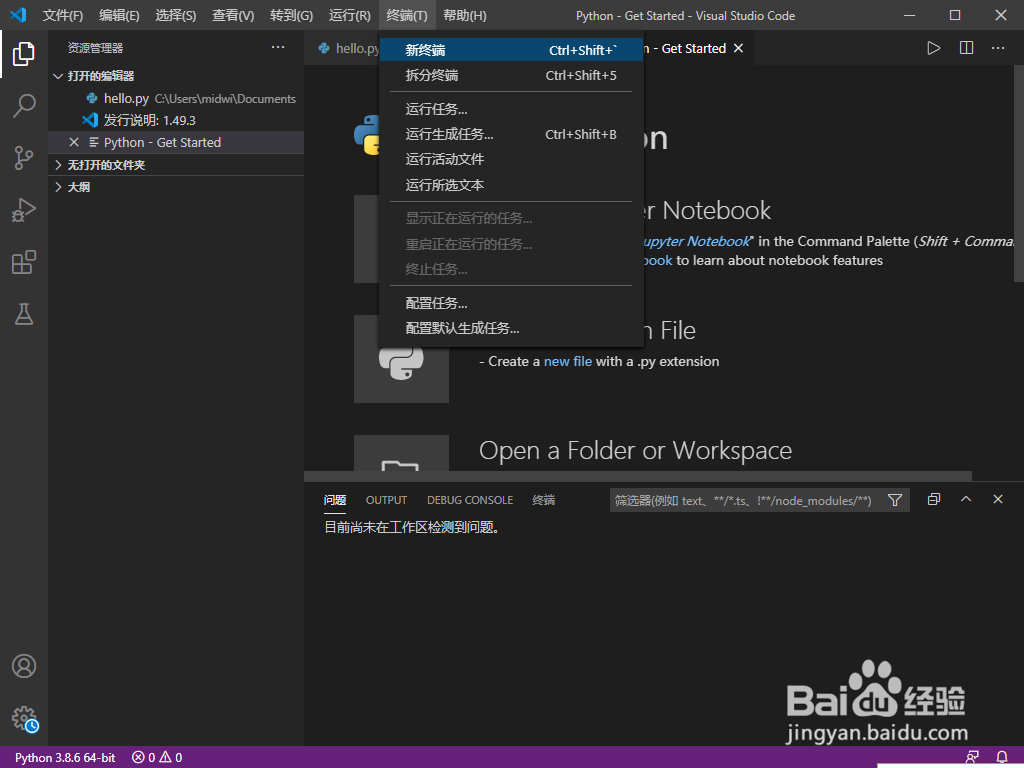Split the editor to the side
The image size is (1024, 768).
pos(965,47)
